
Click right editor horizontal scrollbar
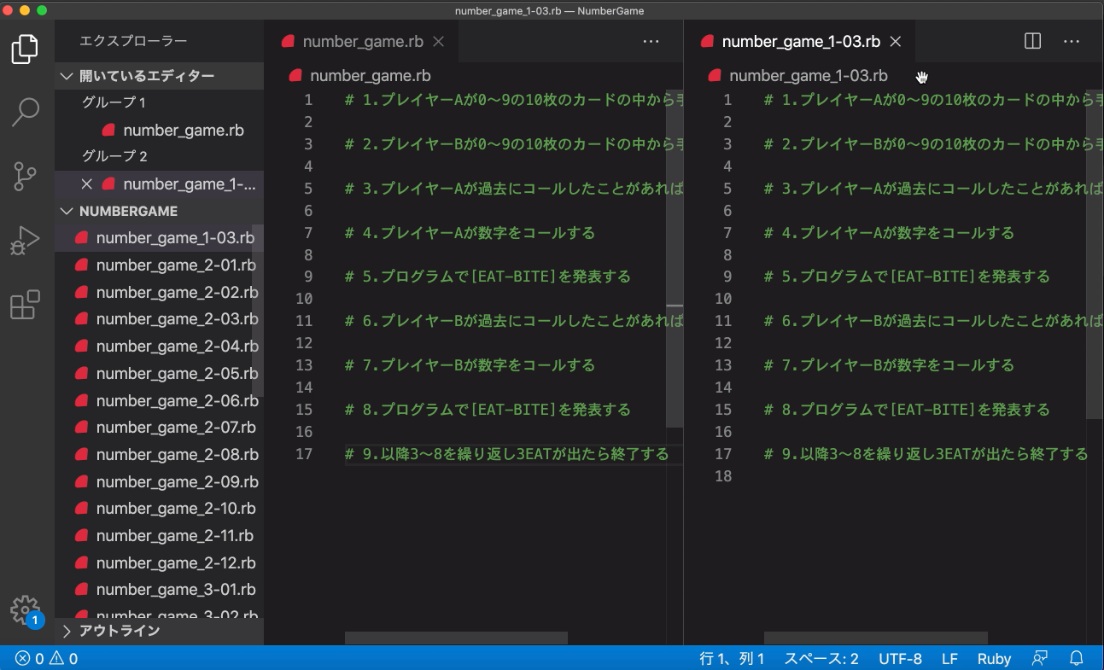(x=876, y=638)
